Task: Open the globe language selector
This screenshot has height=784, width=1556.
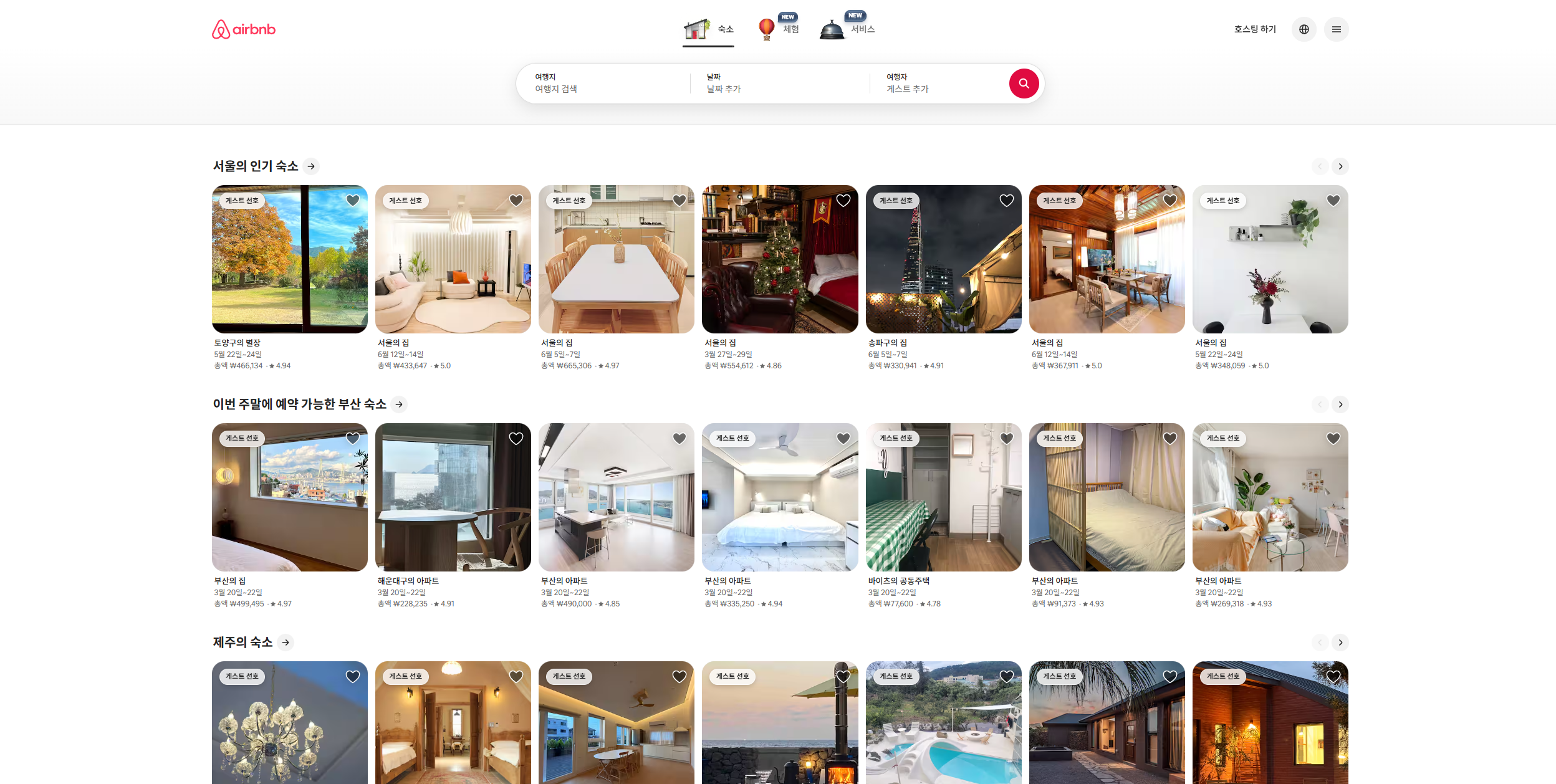Action: tap(1304, 29)
